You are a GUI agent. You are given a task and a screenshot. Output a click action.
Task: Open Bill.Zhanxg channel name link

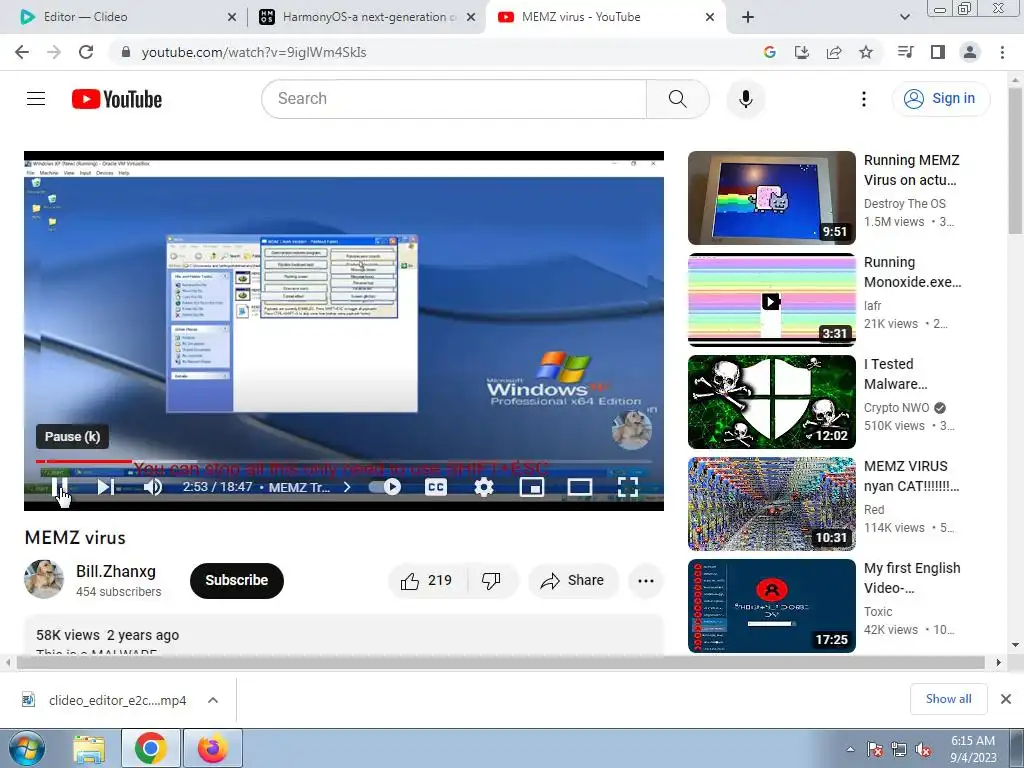click(x=116, y=571)
